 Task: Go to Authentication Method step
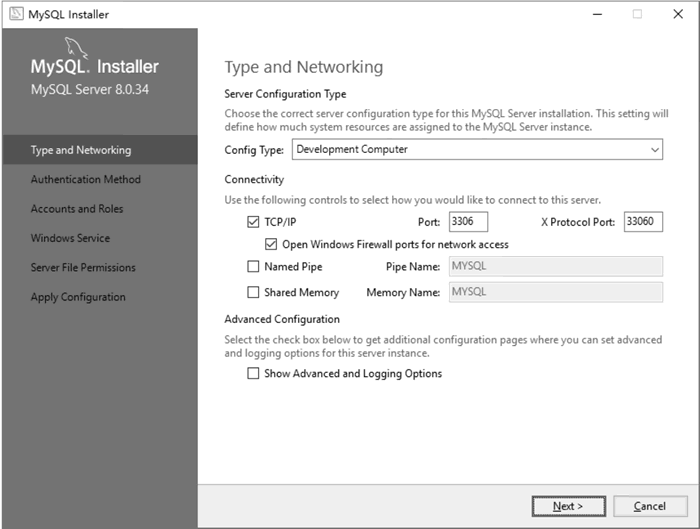click(86, 179)
